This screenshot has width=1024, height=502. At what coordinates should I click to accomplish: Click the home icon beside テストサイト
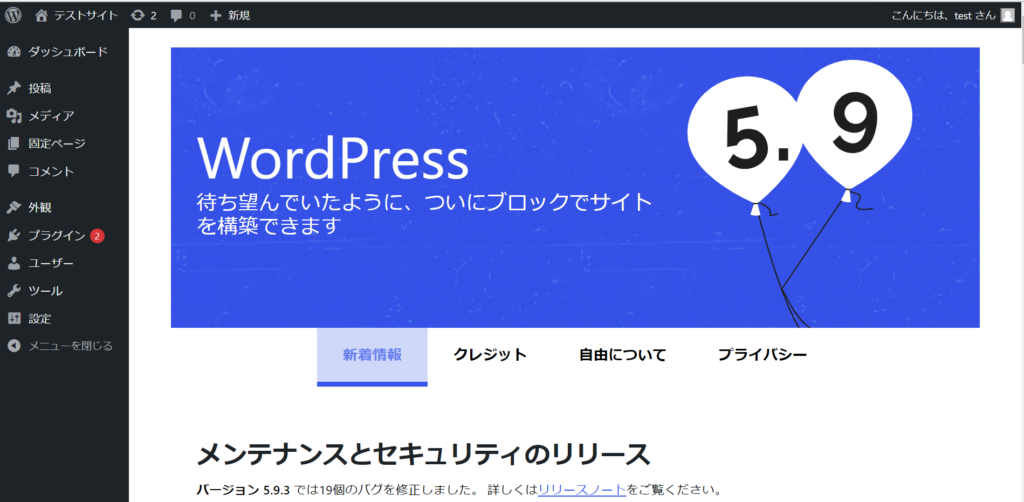click(42, 15)
